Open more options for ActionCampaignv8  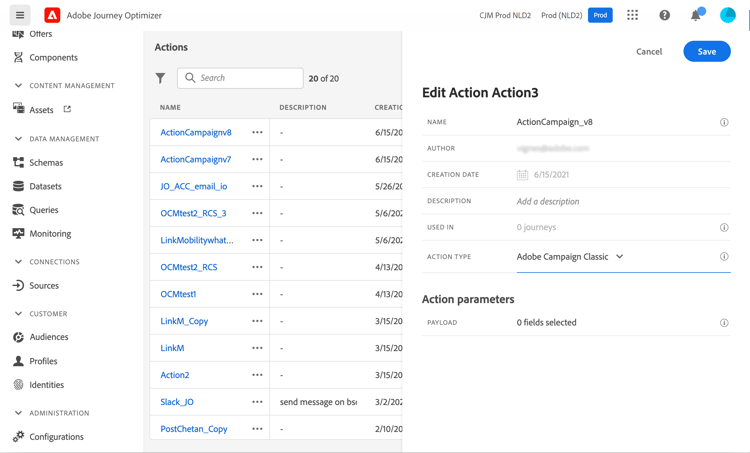(258, 132)
